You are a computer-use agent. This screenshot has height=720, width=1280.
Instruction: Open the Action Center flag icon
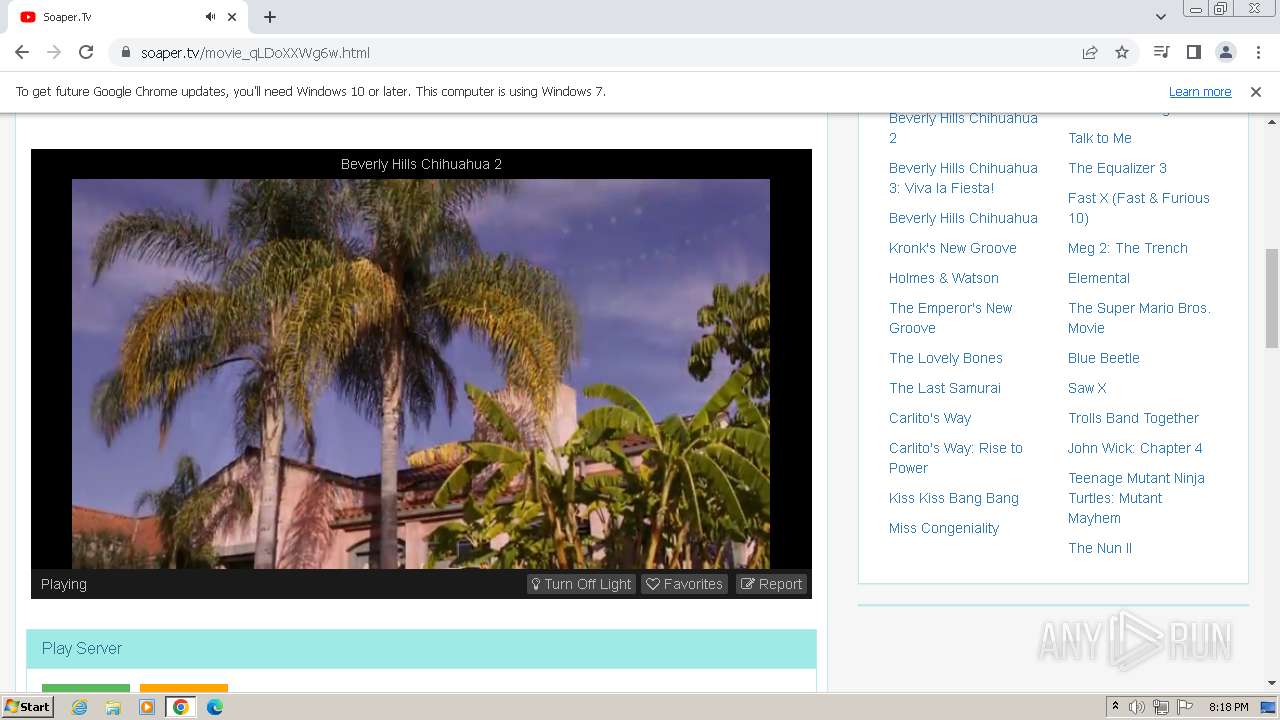pyautogui.click(x=1185, y=707)
